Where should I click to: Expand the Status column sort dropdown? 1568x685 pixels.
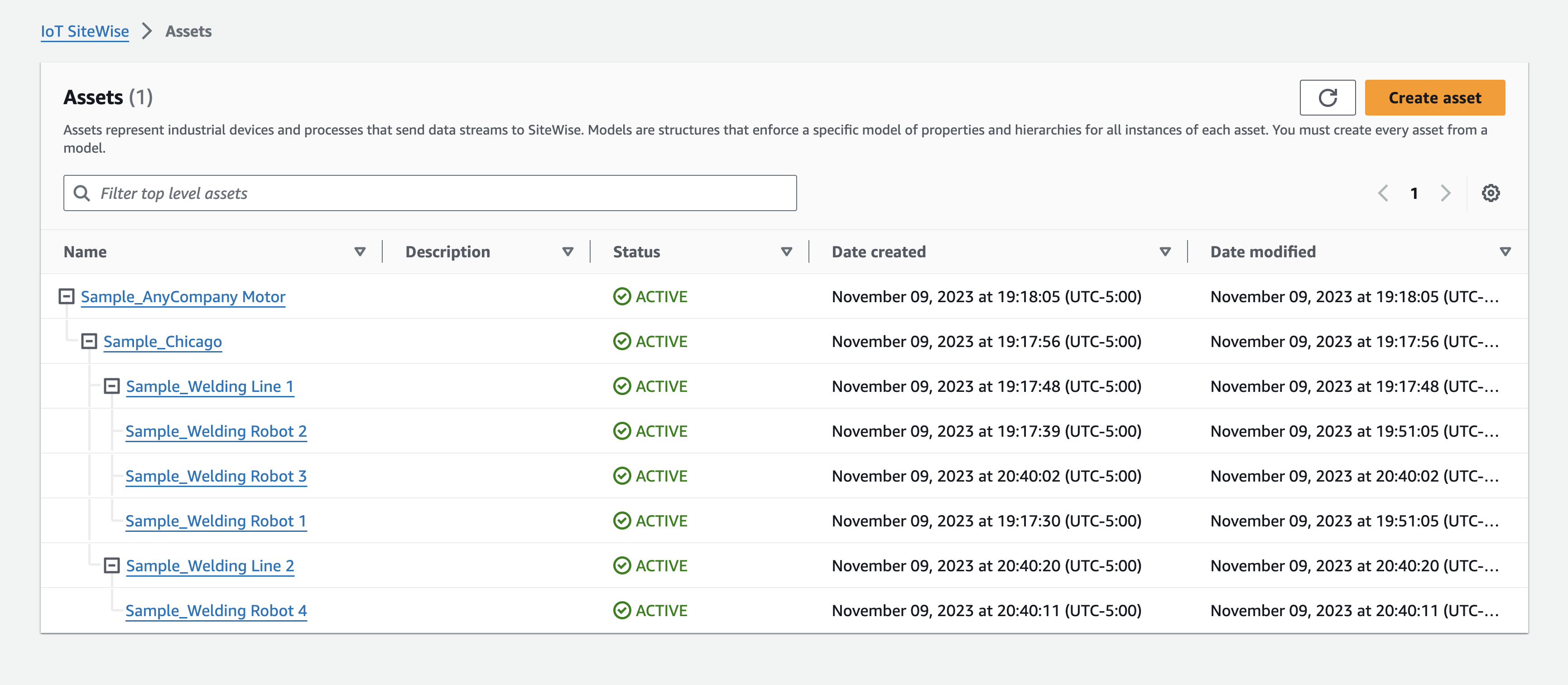click(788, 251)
